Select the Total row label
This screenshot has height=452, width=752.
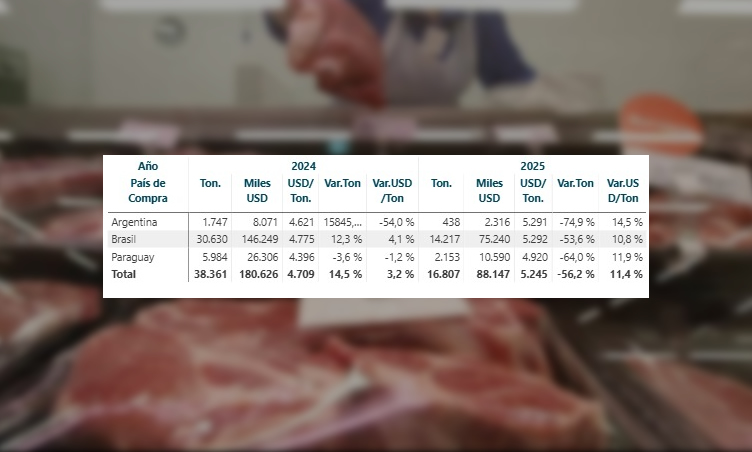[x=124, y=274]
